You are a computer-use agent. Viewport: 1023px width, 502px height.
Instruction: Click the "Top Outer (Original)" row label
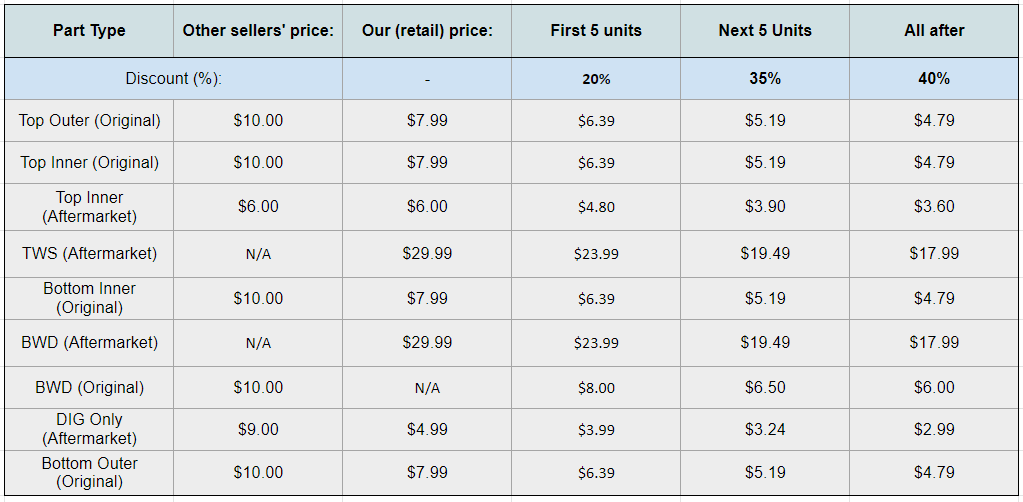click(x=89, y=120)
